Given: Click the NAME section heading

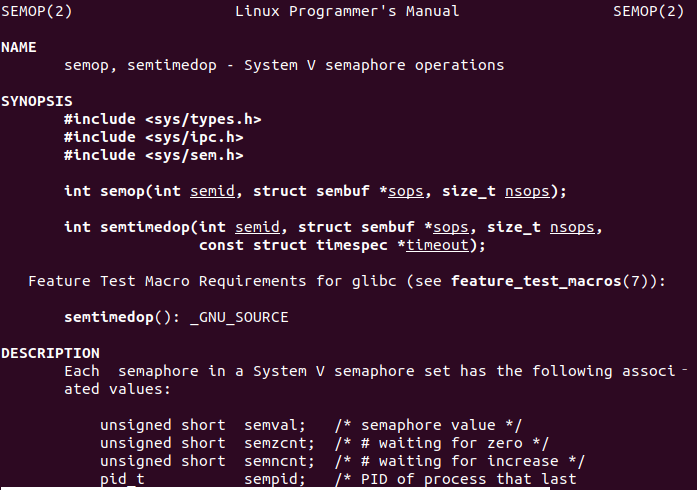Looking at the screenshot, I should 19,48.
